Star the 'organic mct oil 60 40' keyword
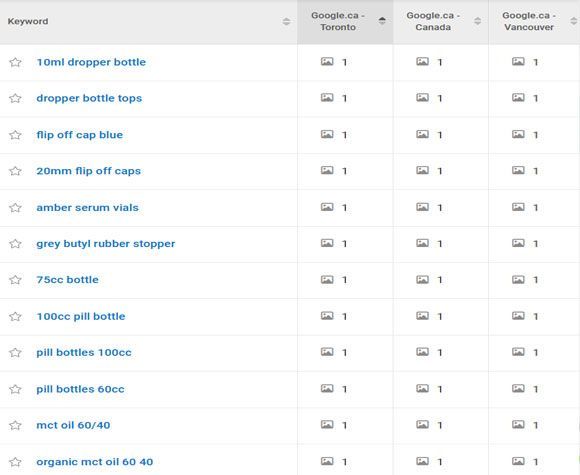The height and width of the screenshot is (475, 580). click(15, 462)
